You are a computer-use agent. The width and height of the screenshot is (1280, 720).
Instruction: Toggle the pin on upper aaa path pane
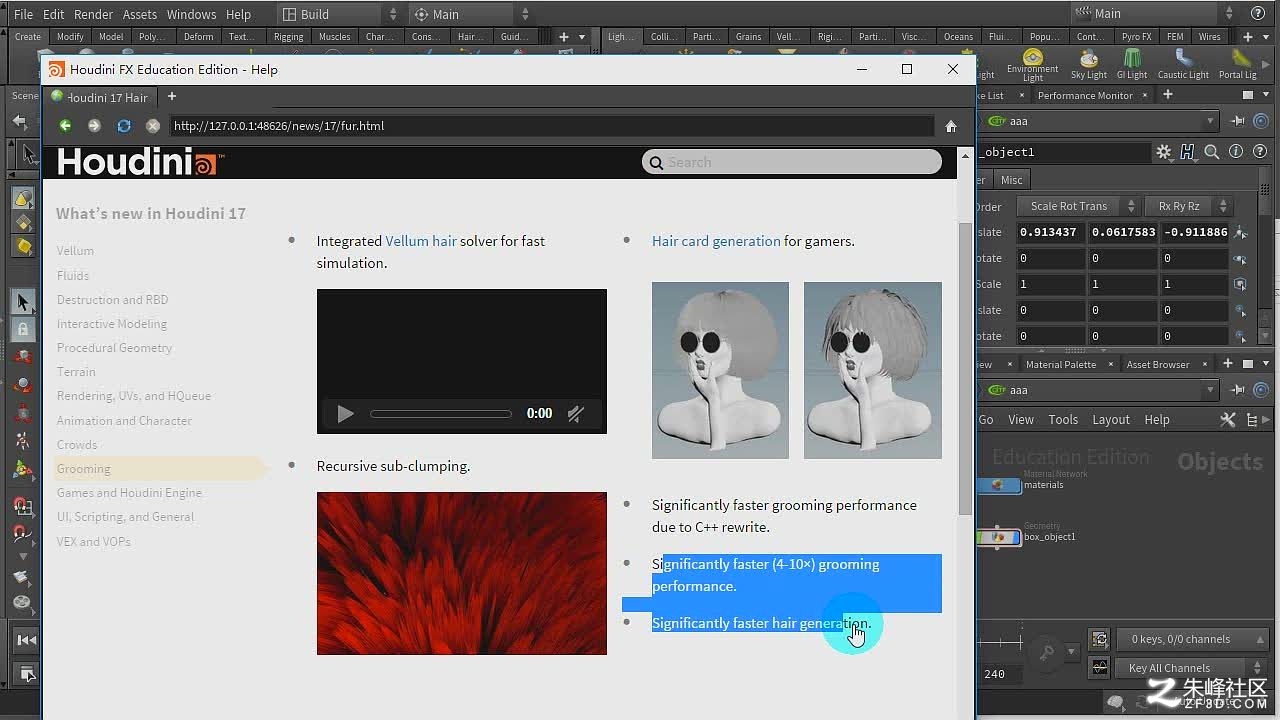1238,121
